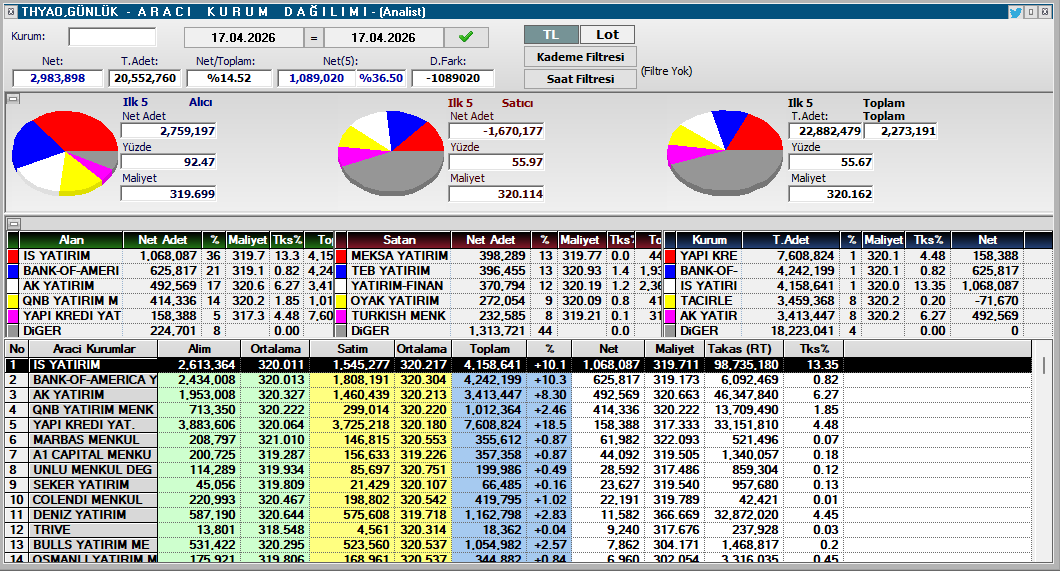Click the Kurum input field
This screenshot has width=1060, height=571.
coord(112,36)
